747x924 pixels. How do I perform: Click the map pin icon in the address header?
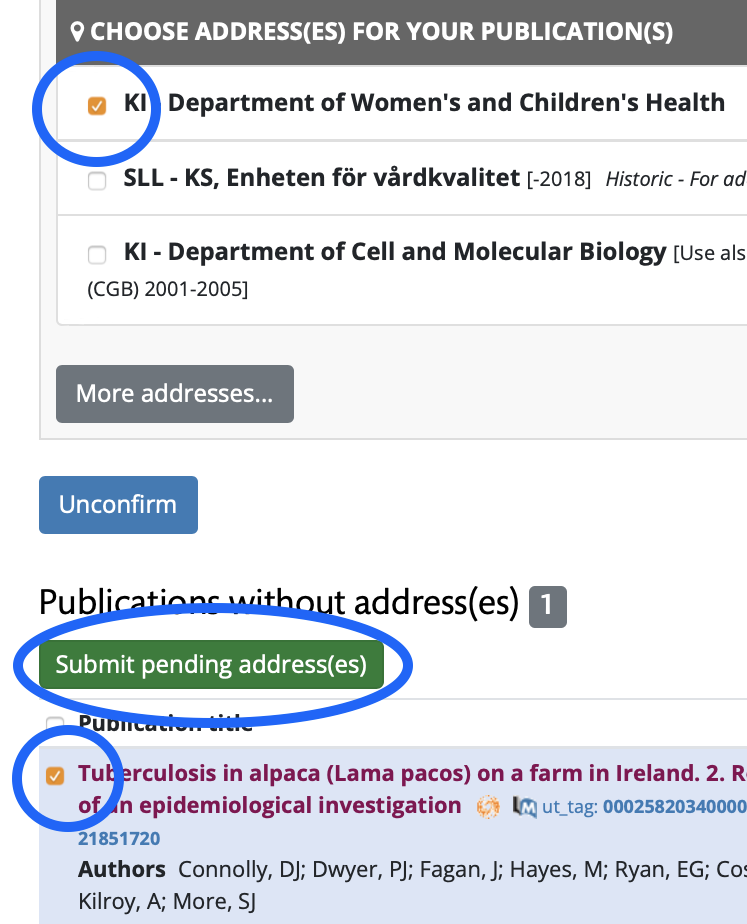[77, 31]
